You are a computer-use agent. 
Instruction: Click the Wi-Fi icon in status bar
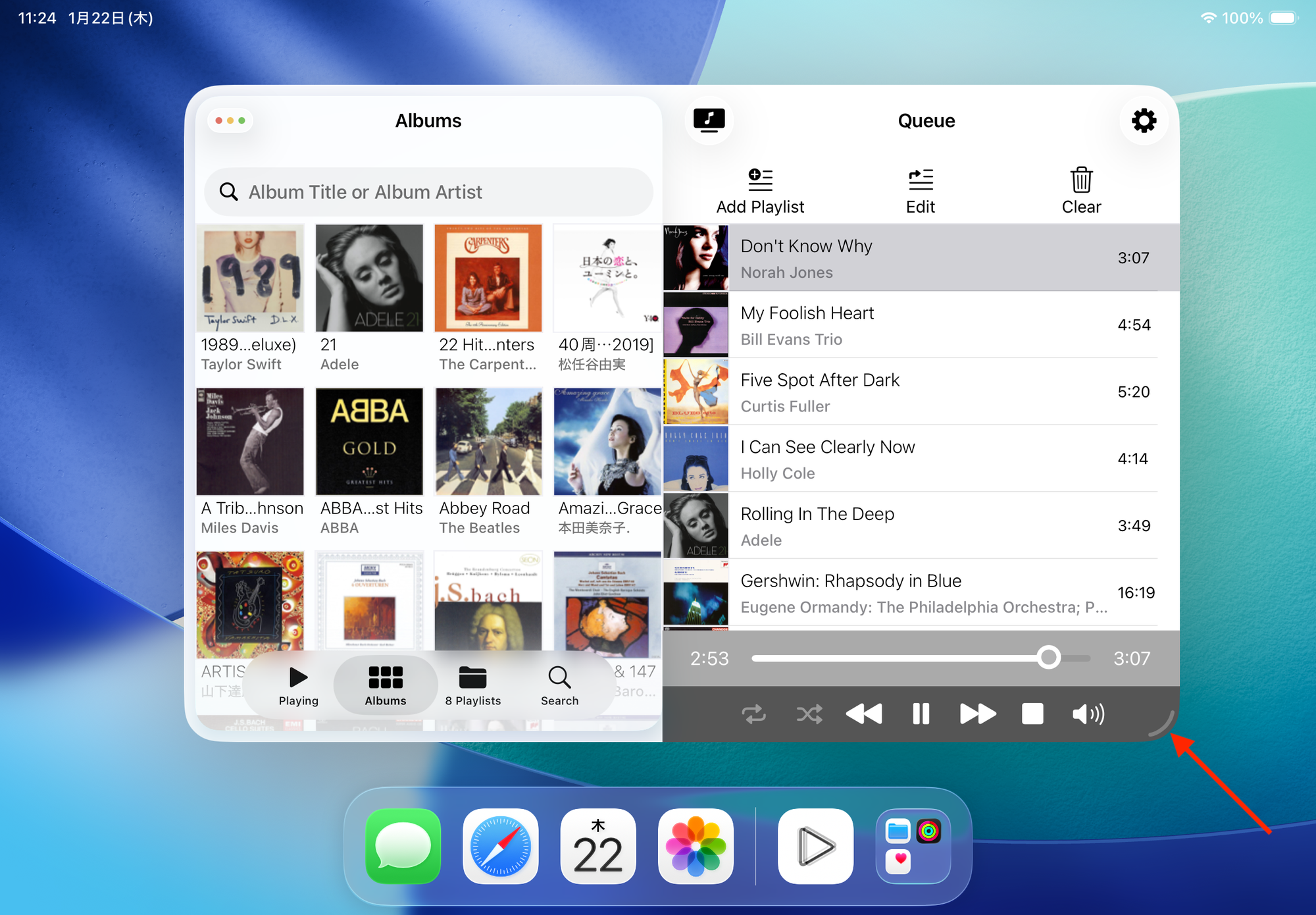click(1208, 18)
